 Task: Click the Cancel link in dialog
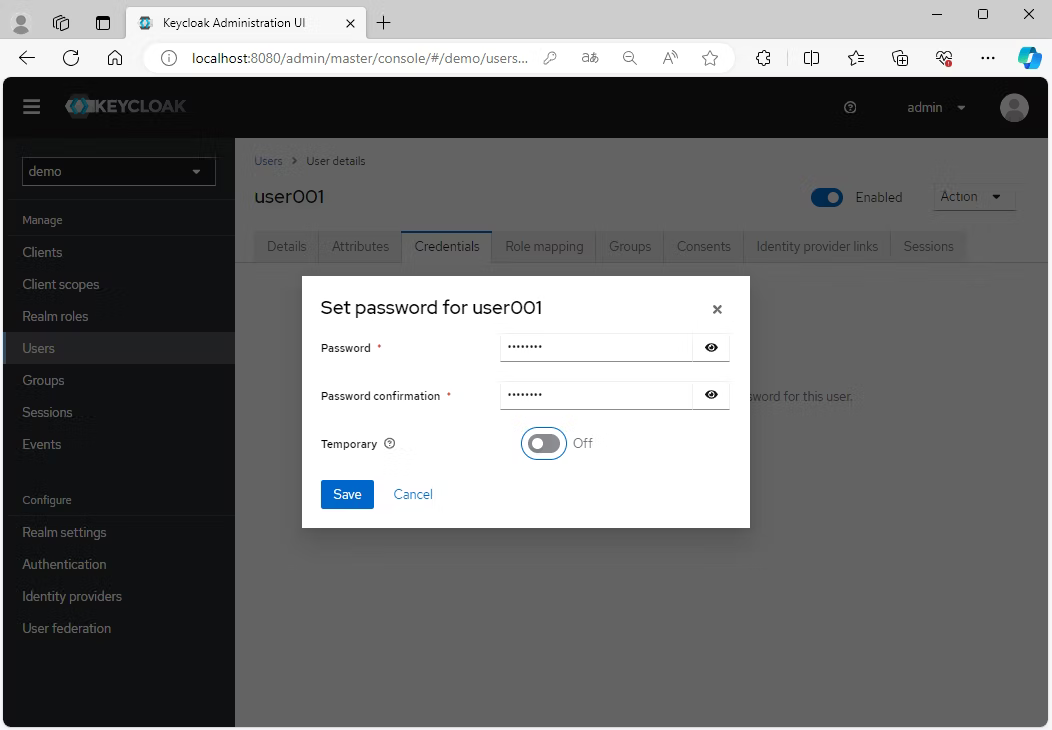click(x=413, y=495)
